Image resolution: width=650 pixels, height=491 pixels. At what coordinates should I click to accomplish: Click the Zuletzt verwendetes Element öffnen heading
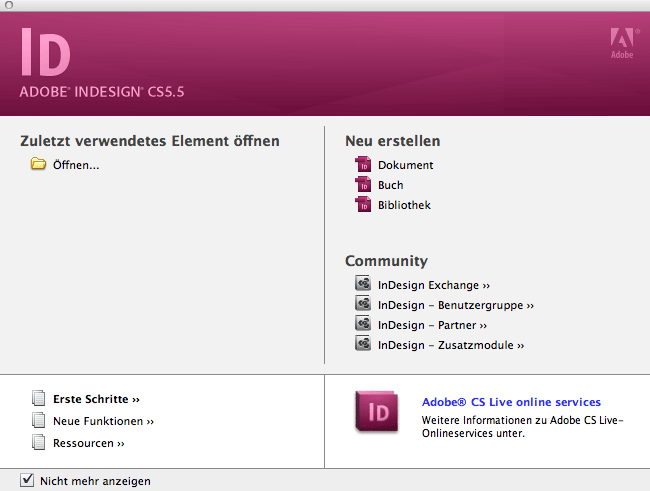(x=150, y=141)
